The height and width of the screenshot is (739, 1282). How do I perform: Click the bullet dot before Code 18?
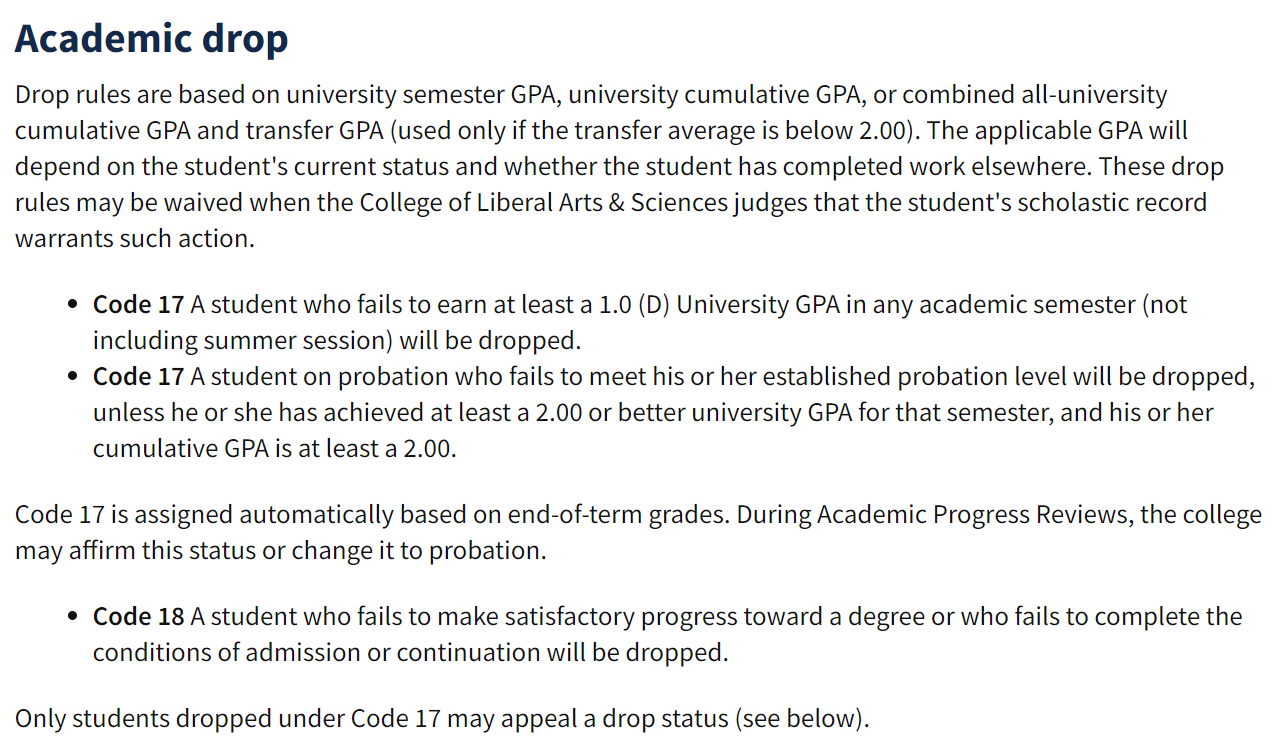(72, 618)
